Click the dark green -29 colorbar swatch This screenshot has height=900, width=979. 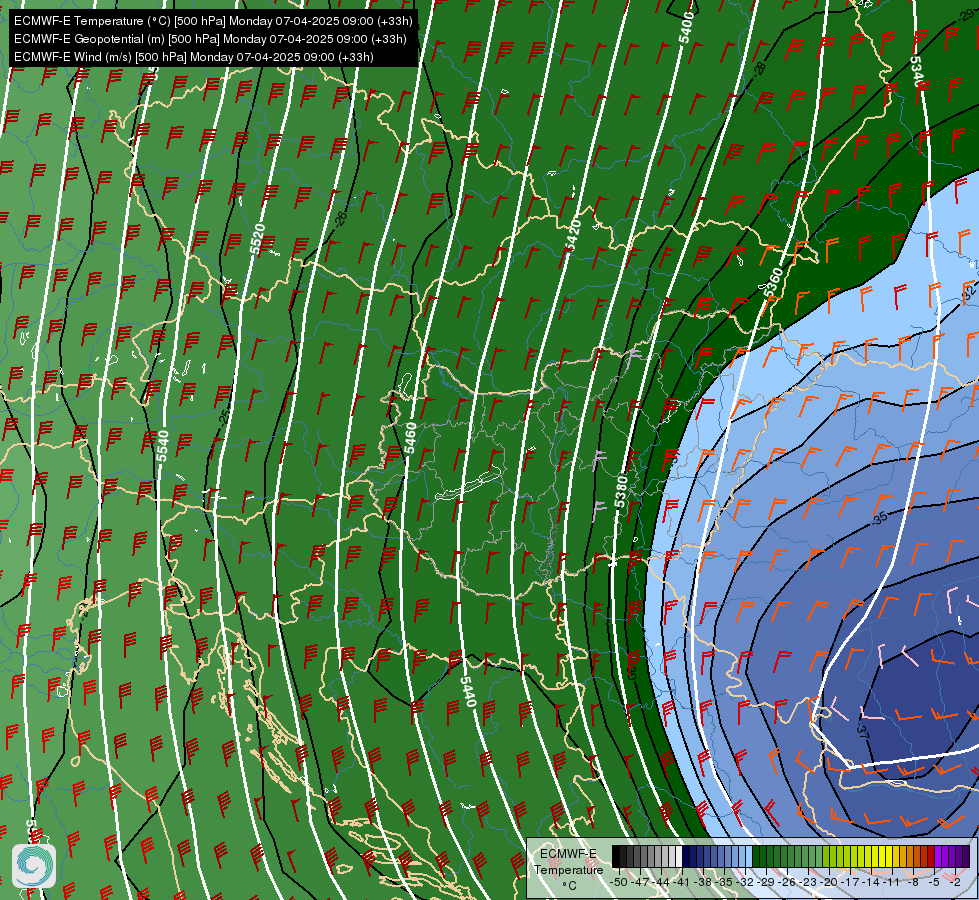(x=770, y=856)
